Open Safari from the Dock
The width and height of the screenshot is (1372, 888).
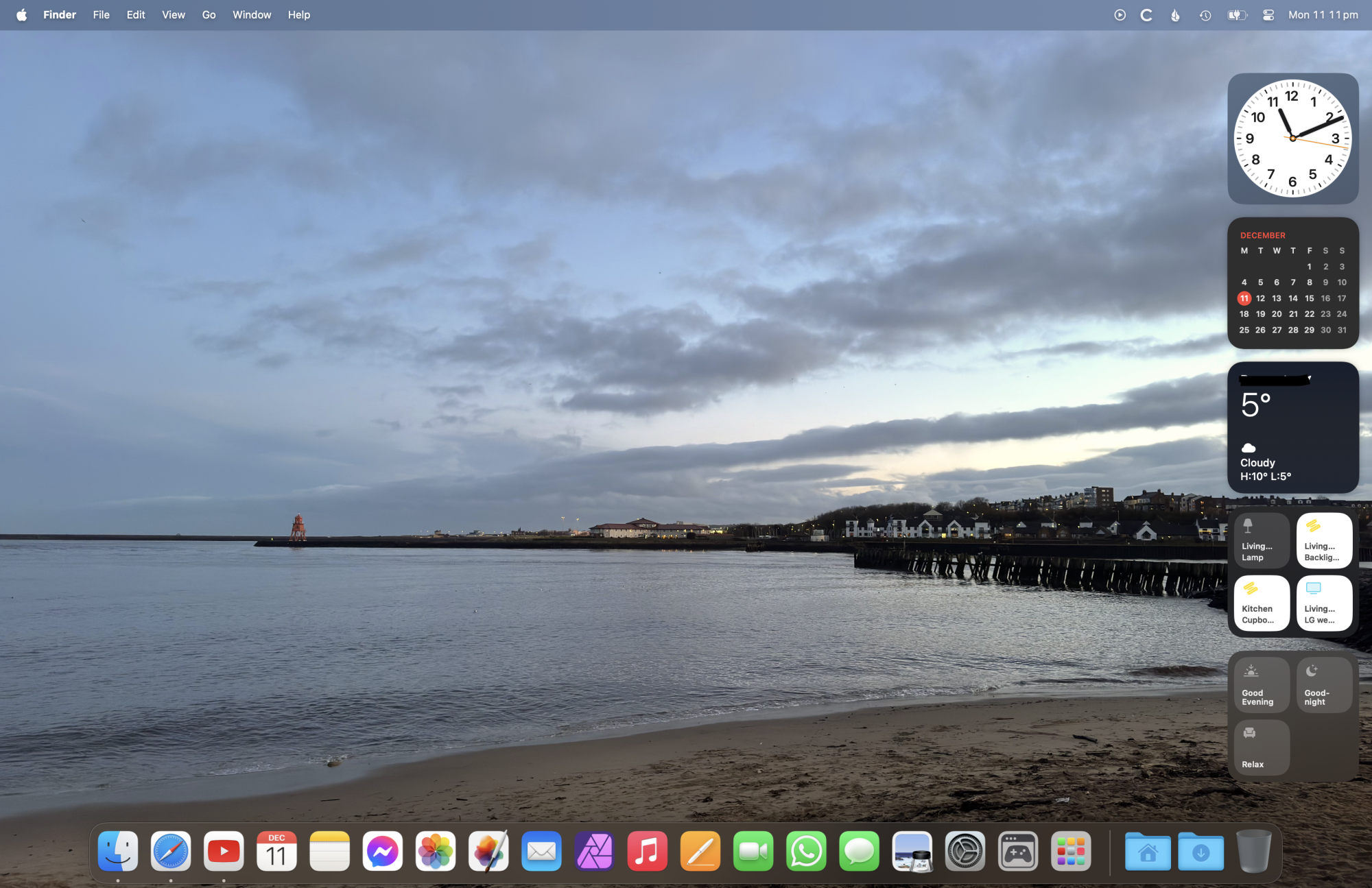(x=171, y=852)
